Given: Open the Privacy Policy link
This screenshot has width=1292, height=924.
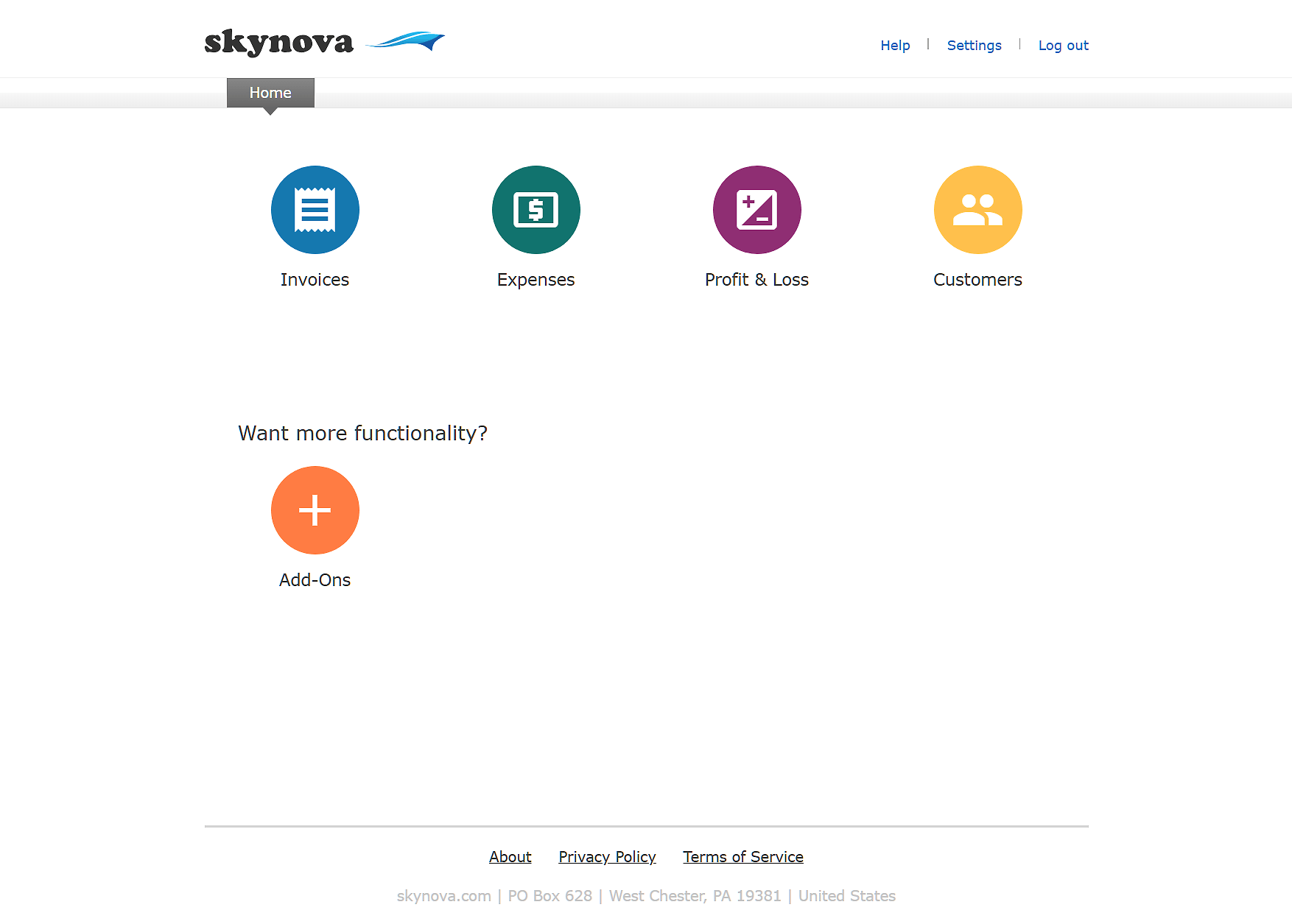Looking at the screenshot, I should (x=607, y=857).
